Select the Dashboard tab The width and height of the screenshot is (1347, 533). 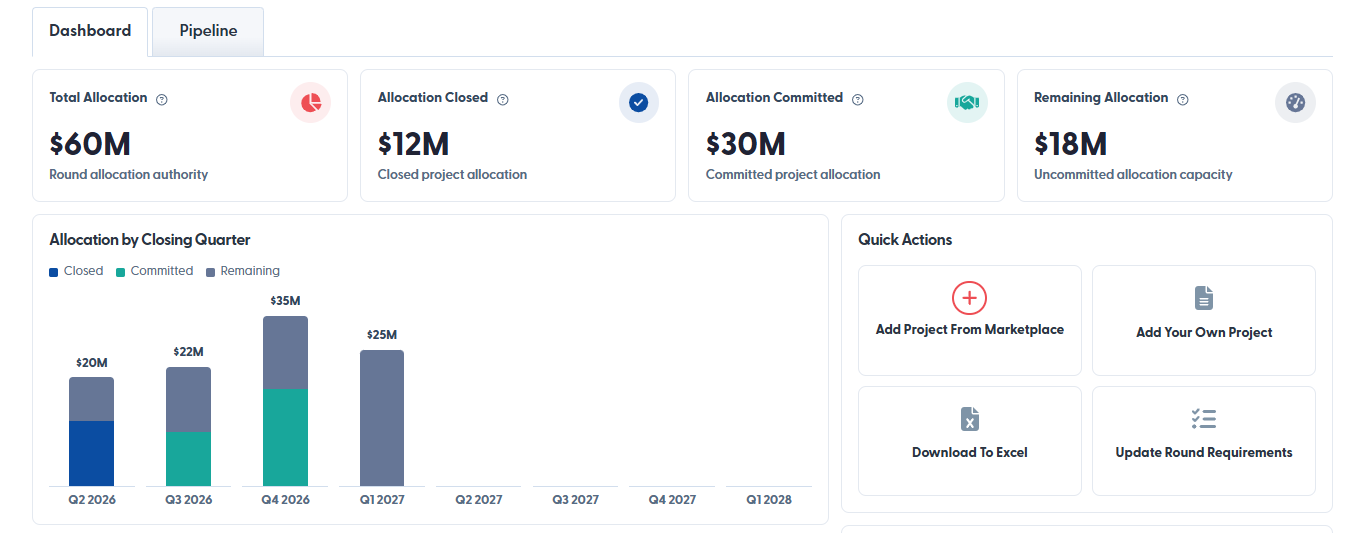point(90,31)
